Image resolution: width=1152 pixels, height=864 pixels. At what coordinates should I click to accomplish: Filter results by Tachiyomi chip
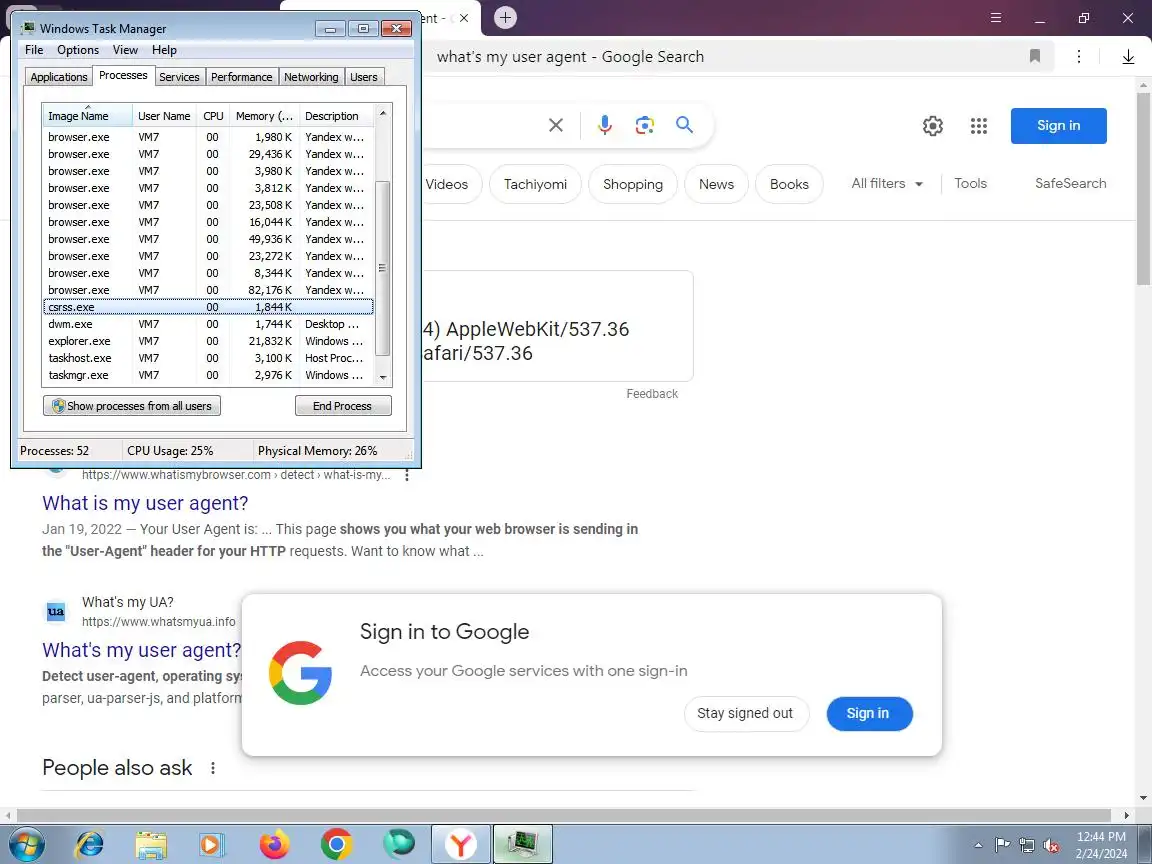(x=535, y=184)
